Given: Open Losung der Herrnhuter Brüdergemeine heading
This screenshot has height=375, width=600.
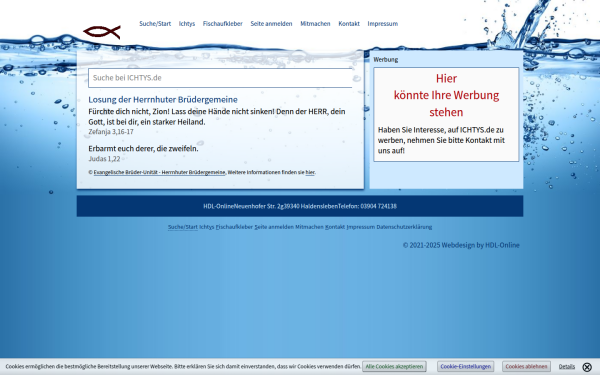Looking at the screenshot, I should click(163, 99).
